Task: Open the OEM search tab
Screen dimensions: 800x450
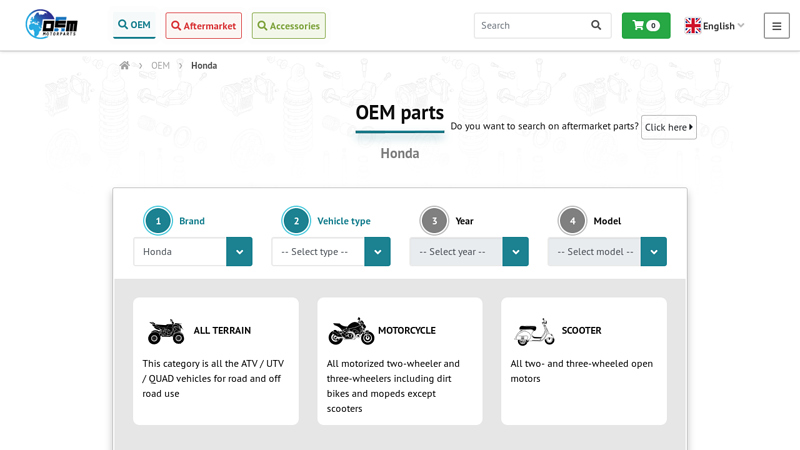Action: coord(134,25)
